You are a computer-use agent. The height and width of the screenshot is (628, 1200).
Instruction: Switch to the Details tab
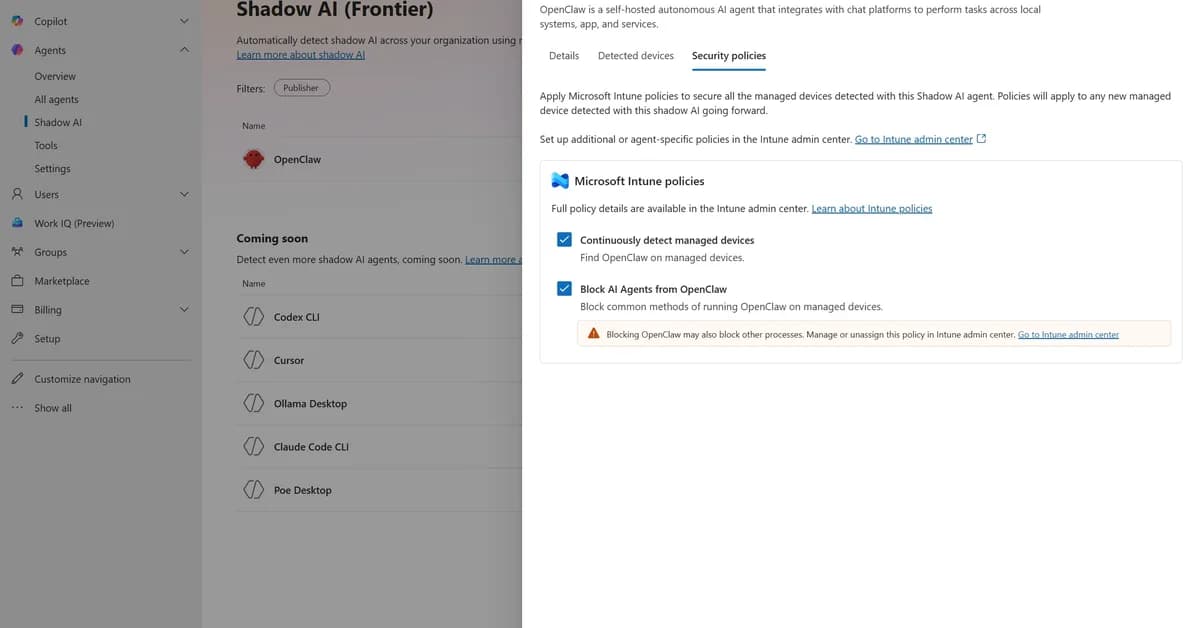564,56
